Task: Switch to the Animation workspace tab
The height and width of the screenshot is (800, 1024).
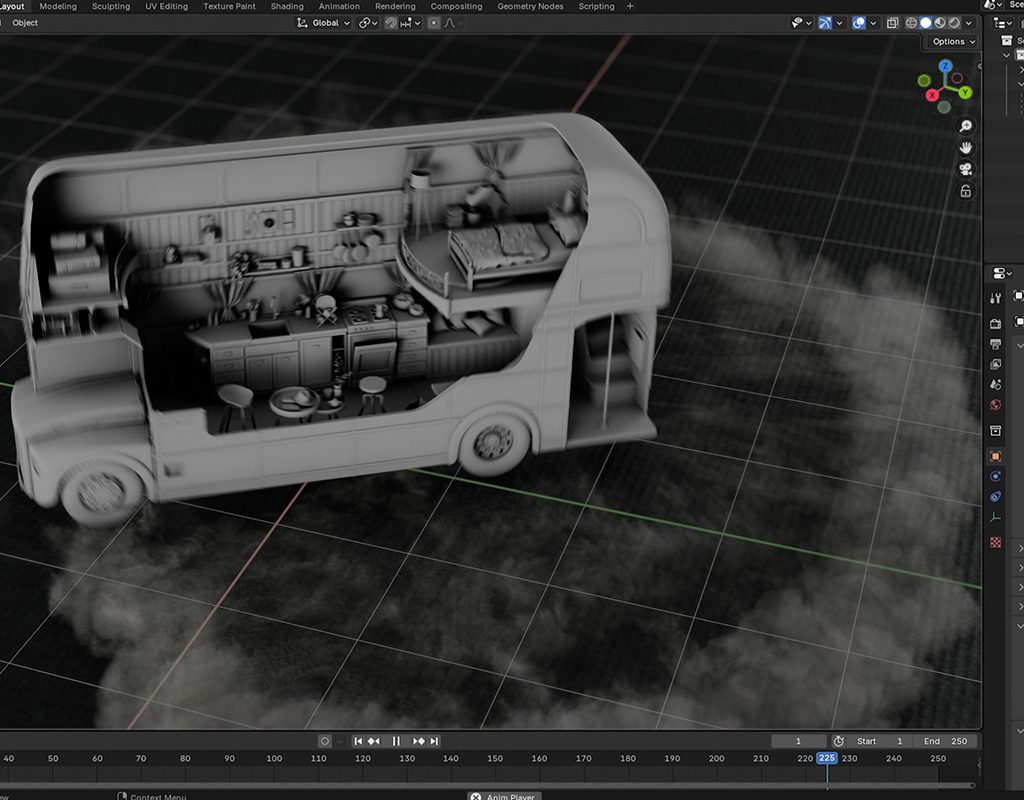Action: click(x=339, y=6)
